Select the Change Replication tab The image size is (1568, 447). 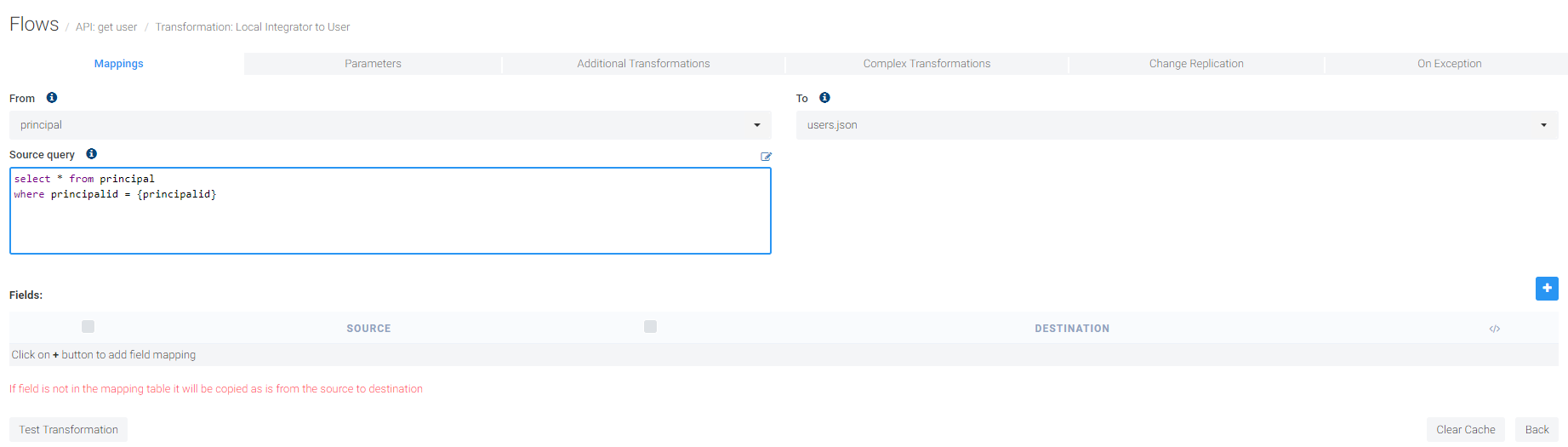coord(1195,64)
